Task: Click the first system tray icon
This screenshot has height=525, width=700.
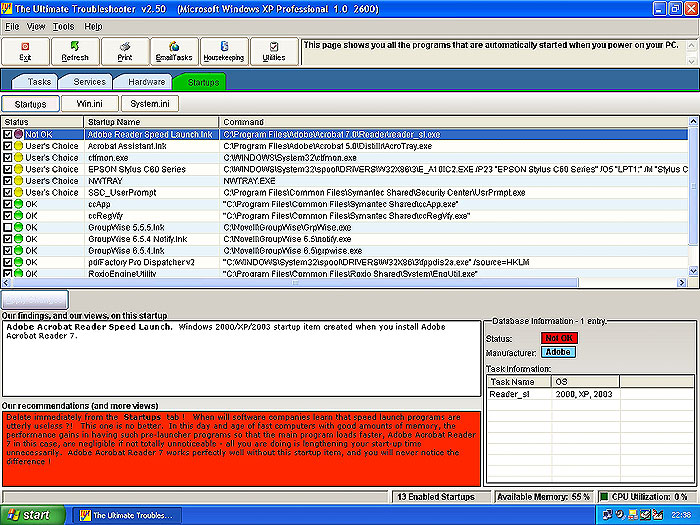Action: coord(607,515)
